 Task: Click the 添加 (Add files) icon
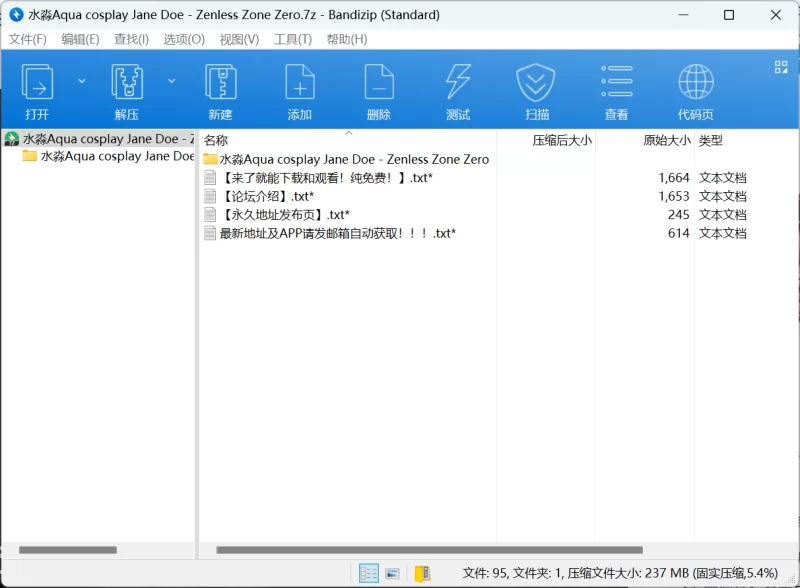299,90
